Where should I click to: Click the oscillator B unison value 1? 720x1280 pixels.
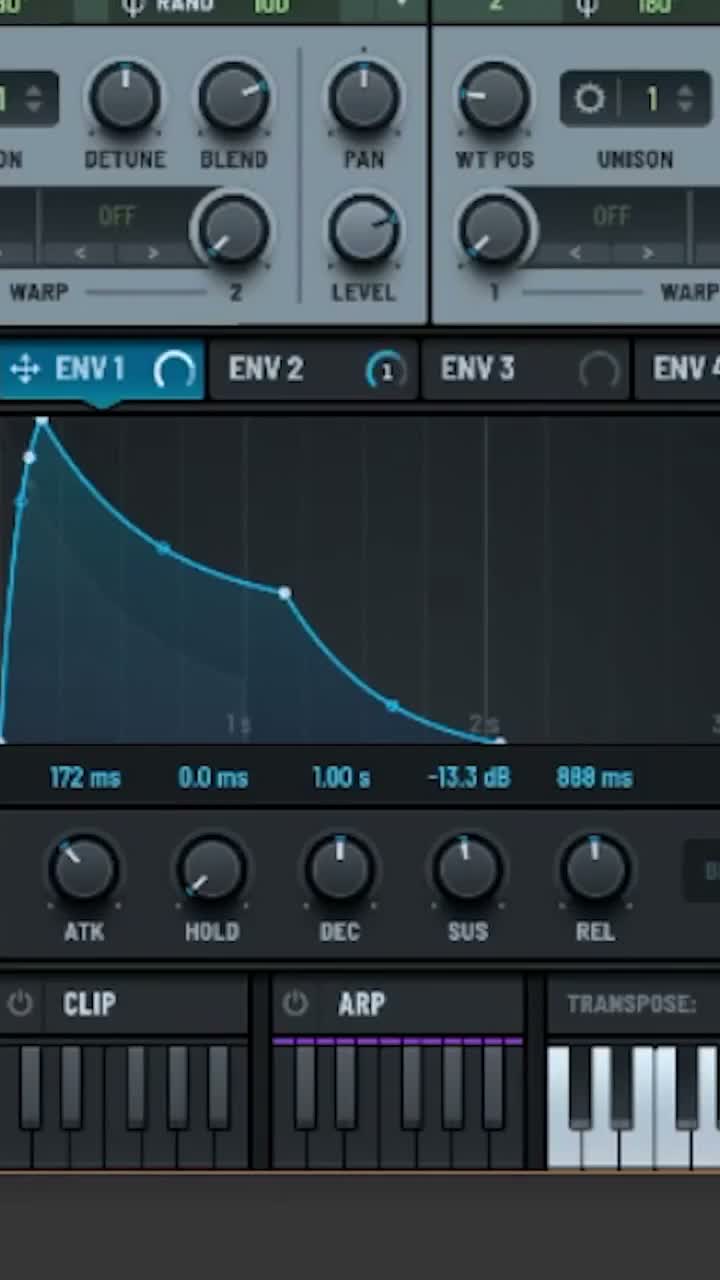(x=652, y=99)
